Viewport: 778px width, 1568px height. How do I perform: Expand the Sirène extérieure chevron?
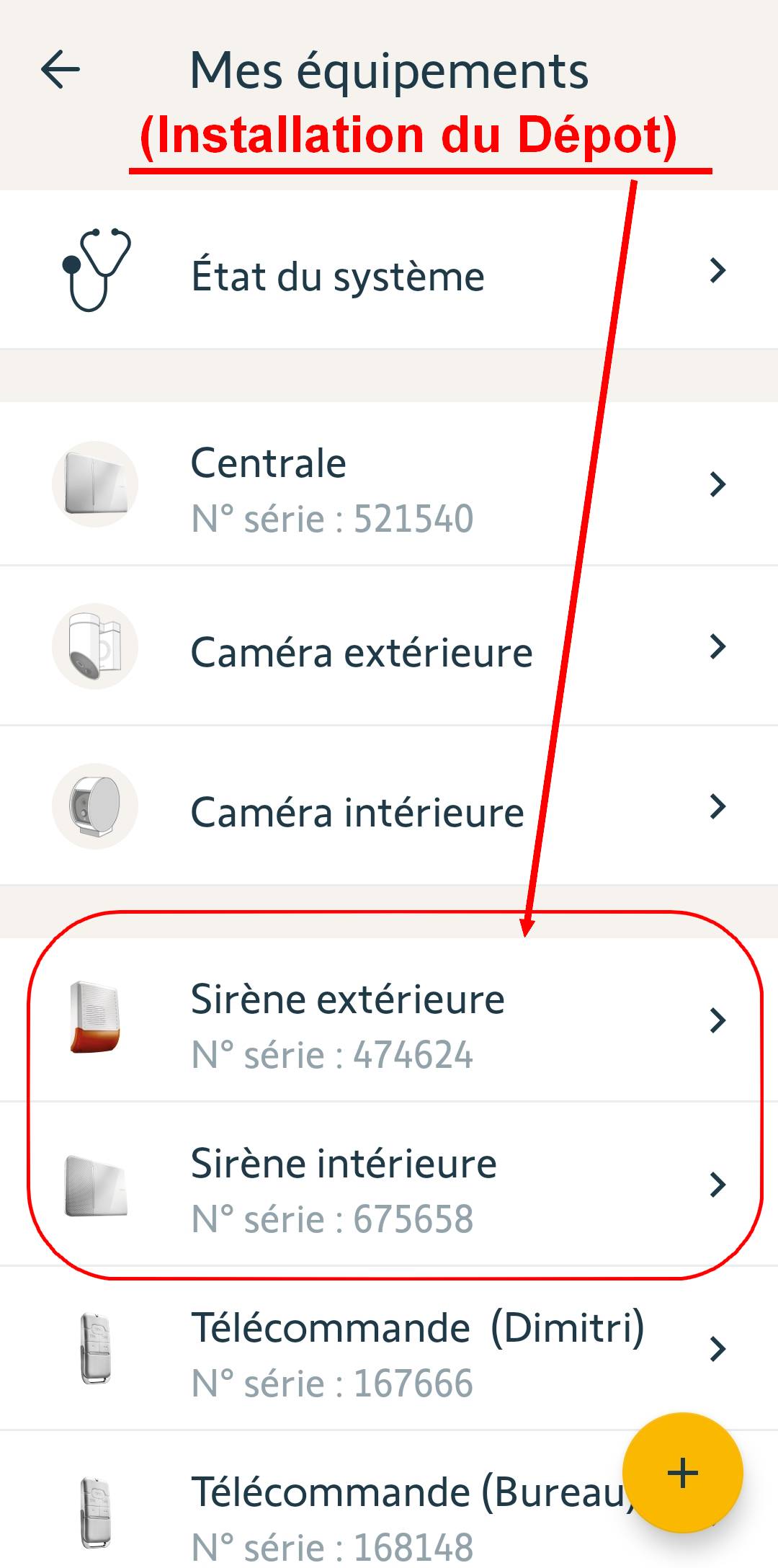pos(717,1020)
